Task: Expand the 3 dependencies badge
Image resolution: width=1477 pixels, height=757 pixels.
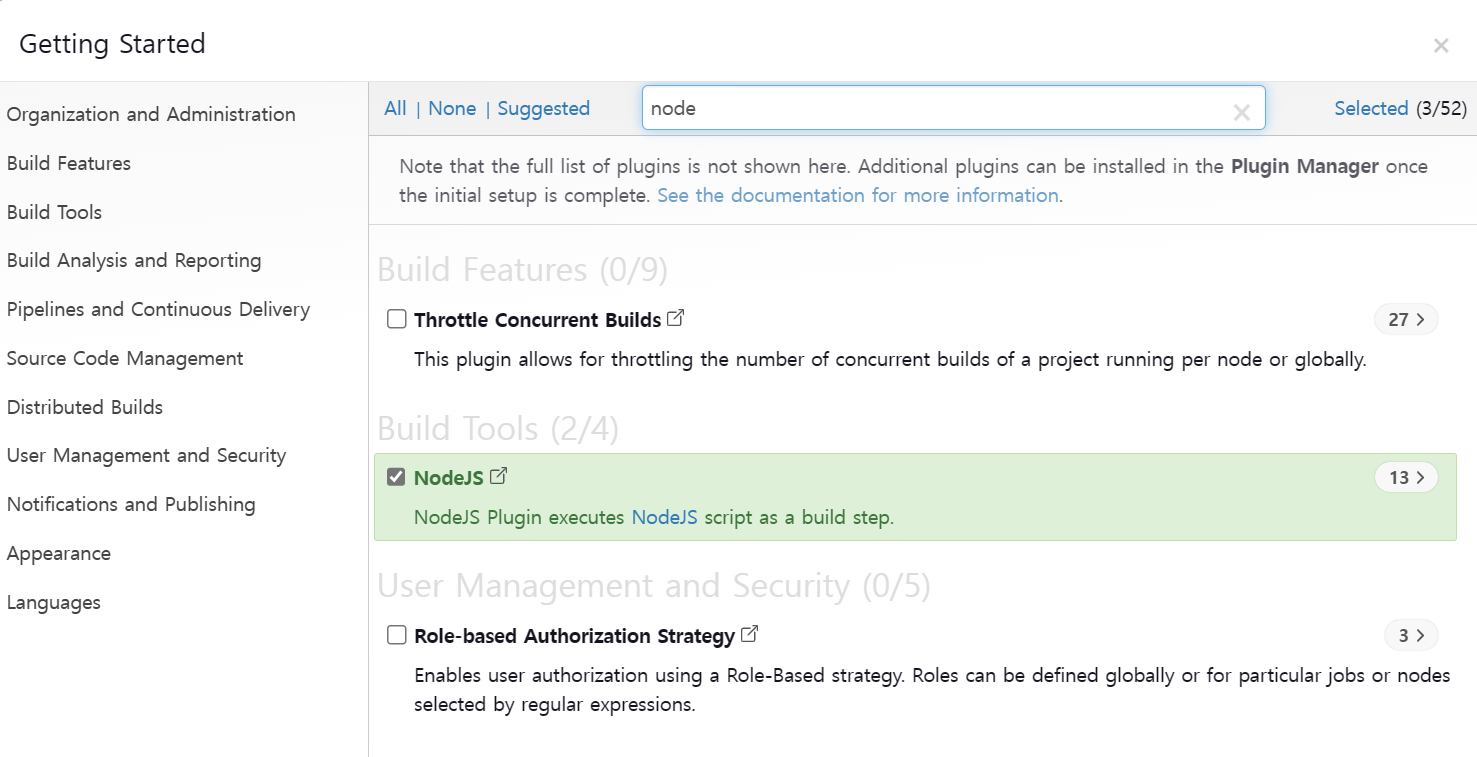Action: (1410, 635)
